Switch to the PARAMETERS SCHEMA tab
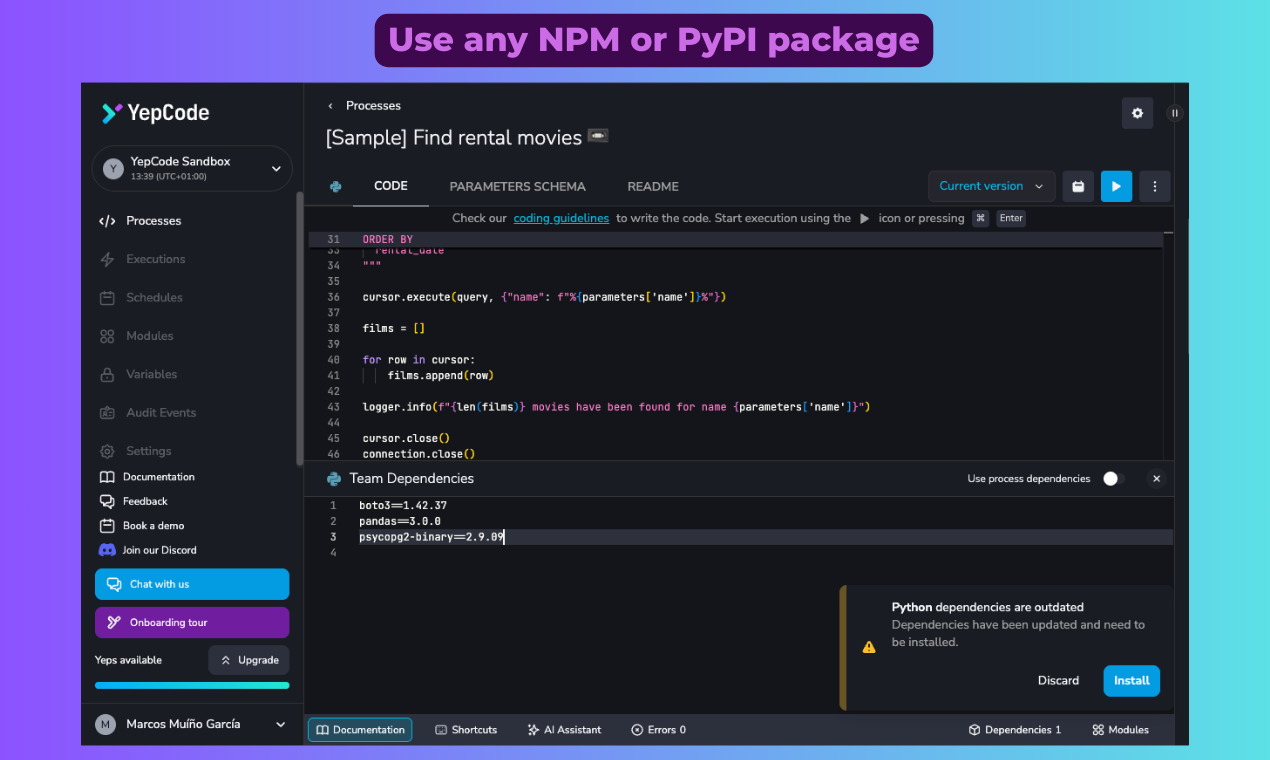1270x760 pixels. (x=517, y=186)
